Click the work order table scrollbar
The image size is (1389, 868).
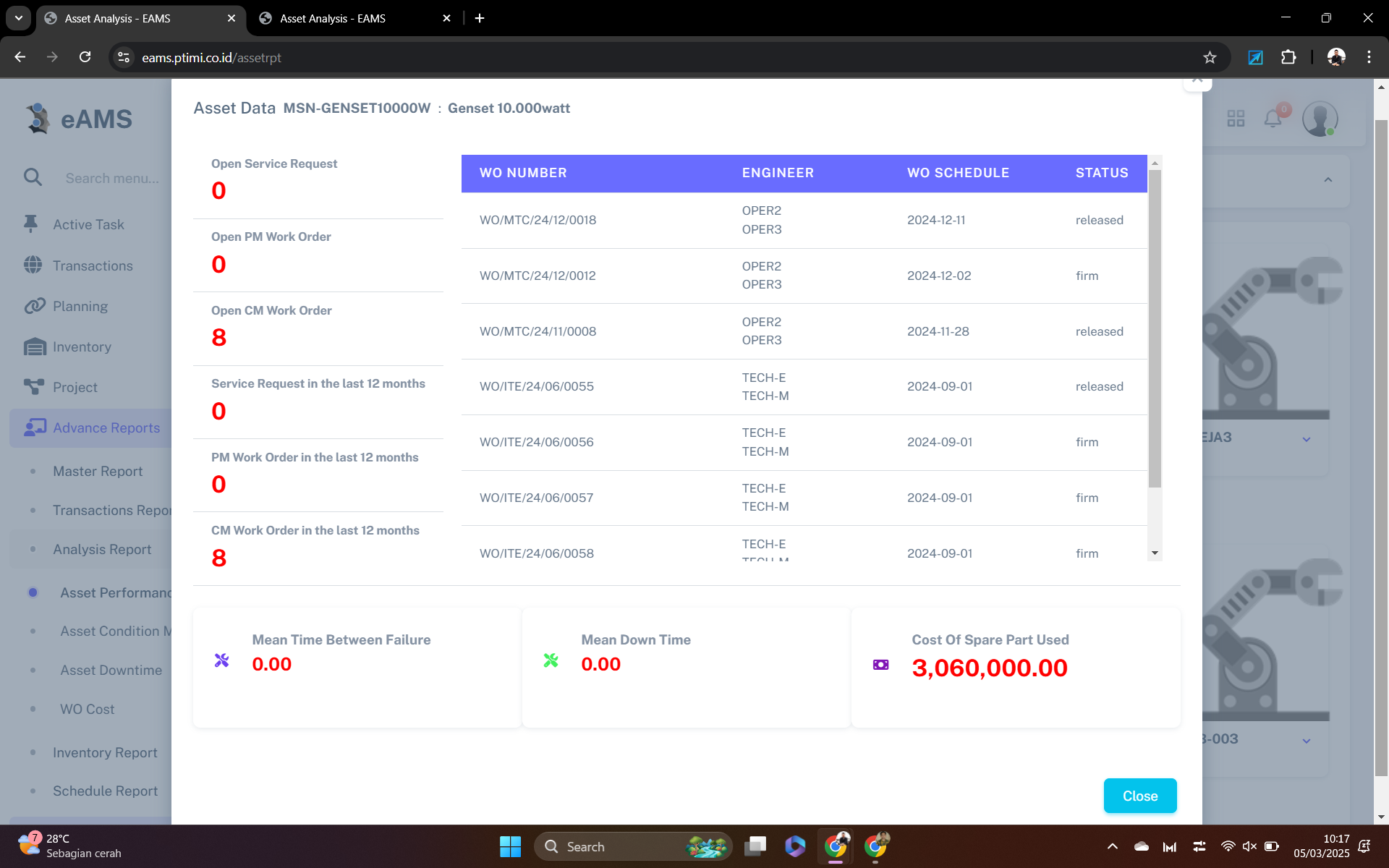click(x=1155, y=329)
